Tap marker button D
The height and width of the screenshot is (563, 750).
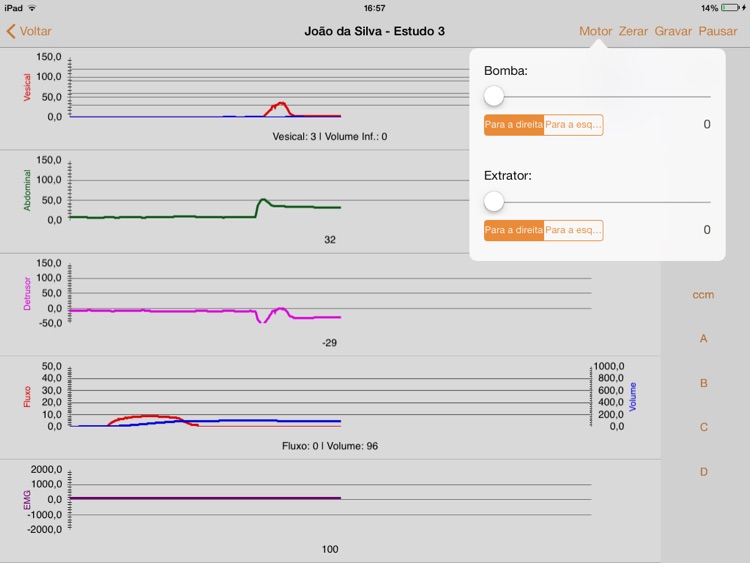703,472
